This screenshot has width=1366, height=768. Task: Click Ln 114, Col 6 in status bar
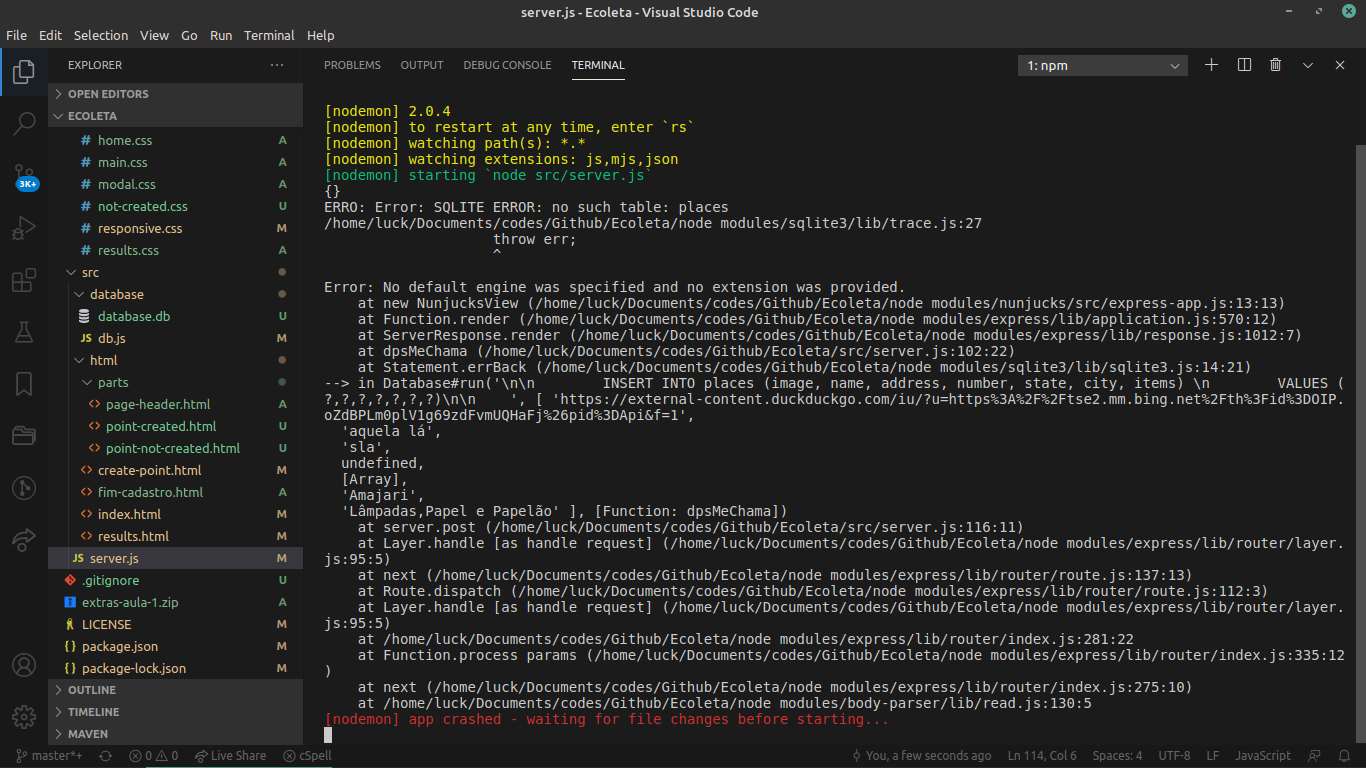click(1042, 756)
